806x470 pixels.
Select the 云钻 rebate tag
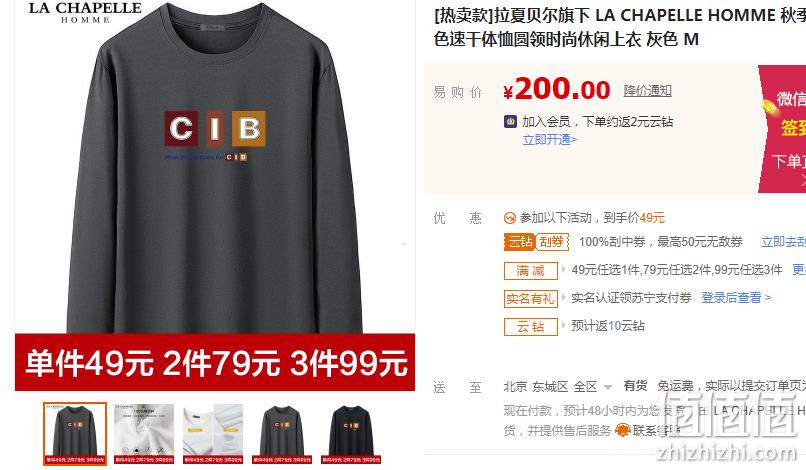[x=530, y=326]
